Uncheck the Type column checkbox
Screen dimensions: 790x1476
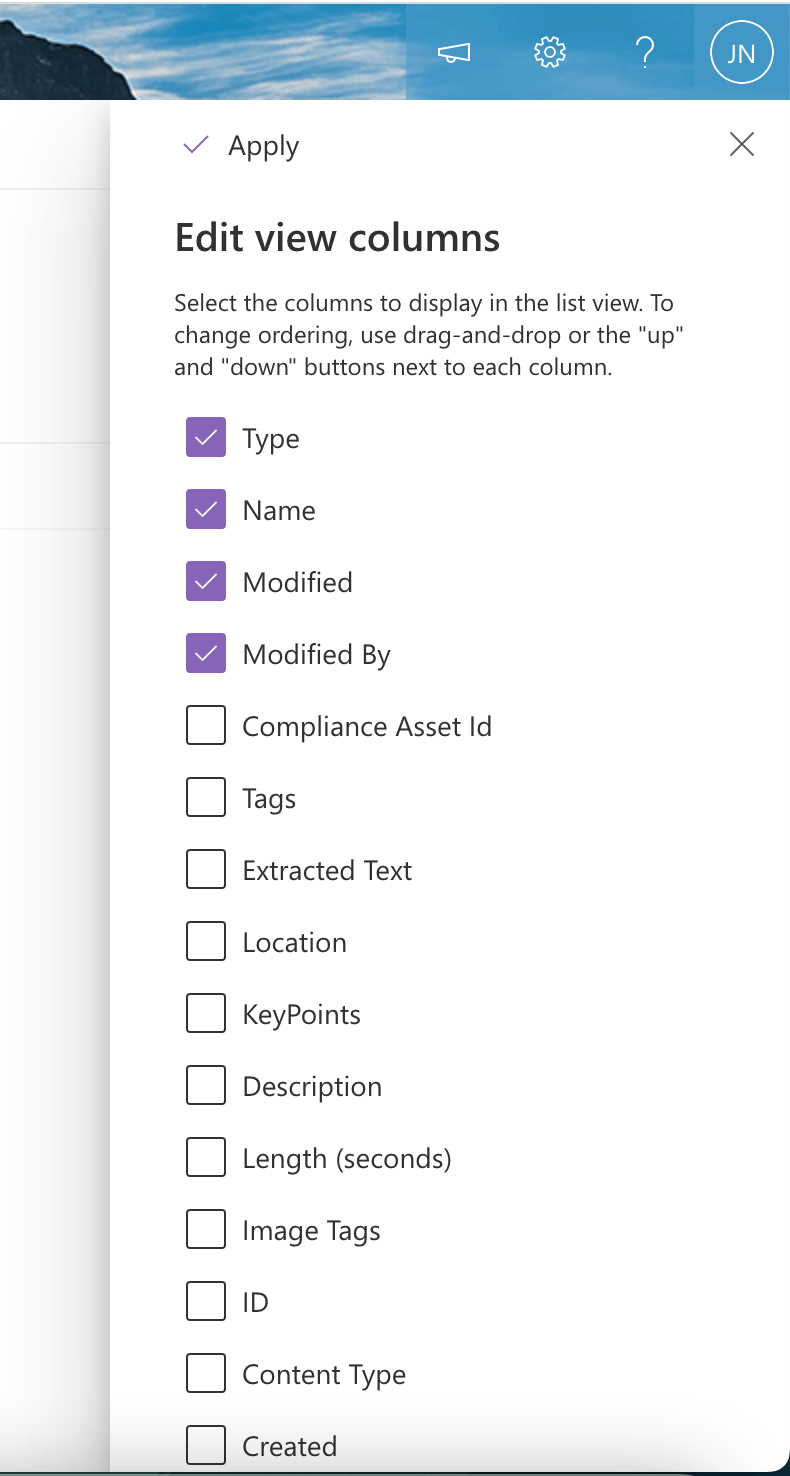(206, 438)
